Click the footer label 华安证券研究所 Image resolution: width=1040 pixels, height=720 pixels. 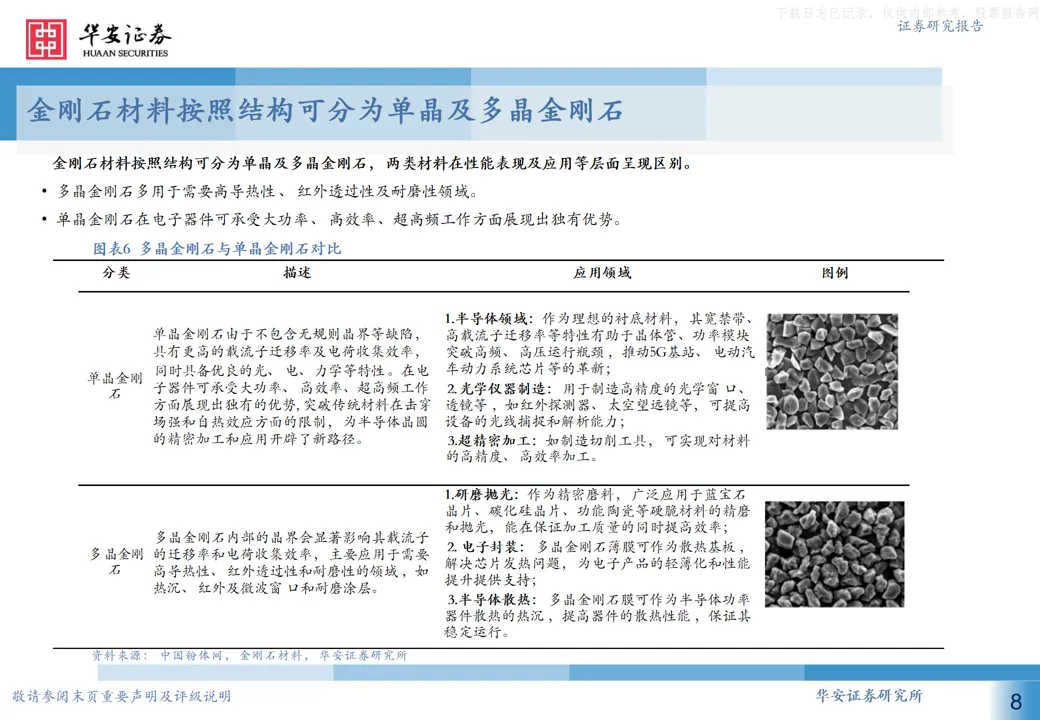click(869, 695)
